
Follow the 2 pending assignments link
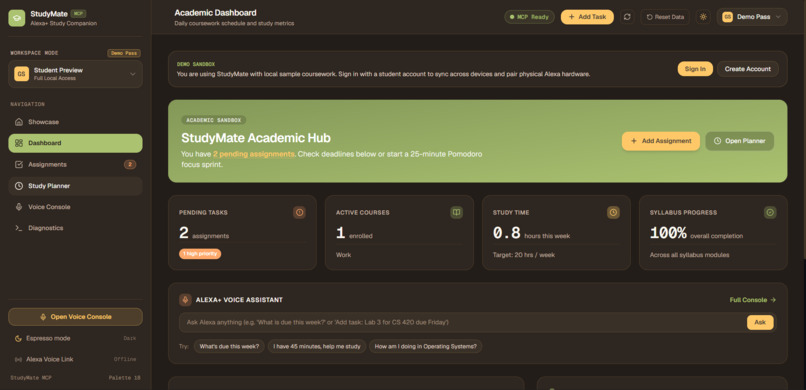point(253,154)
